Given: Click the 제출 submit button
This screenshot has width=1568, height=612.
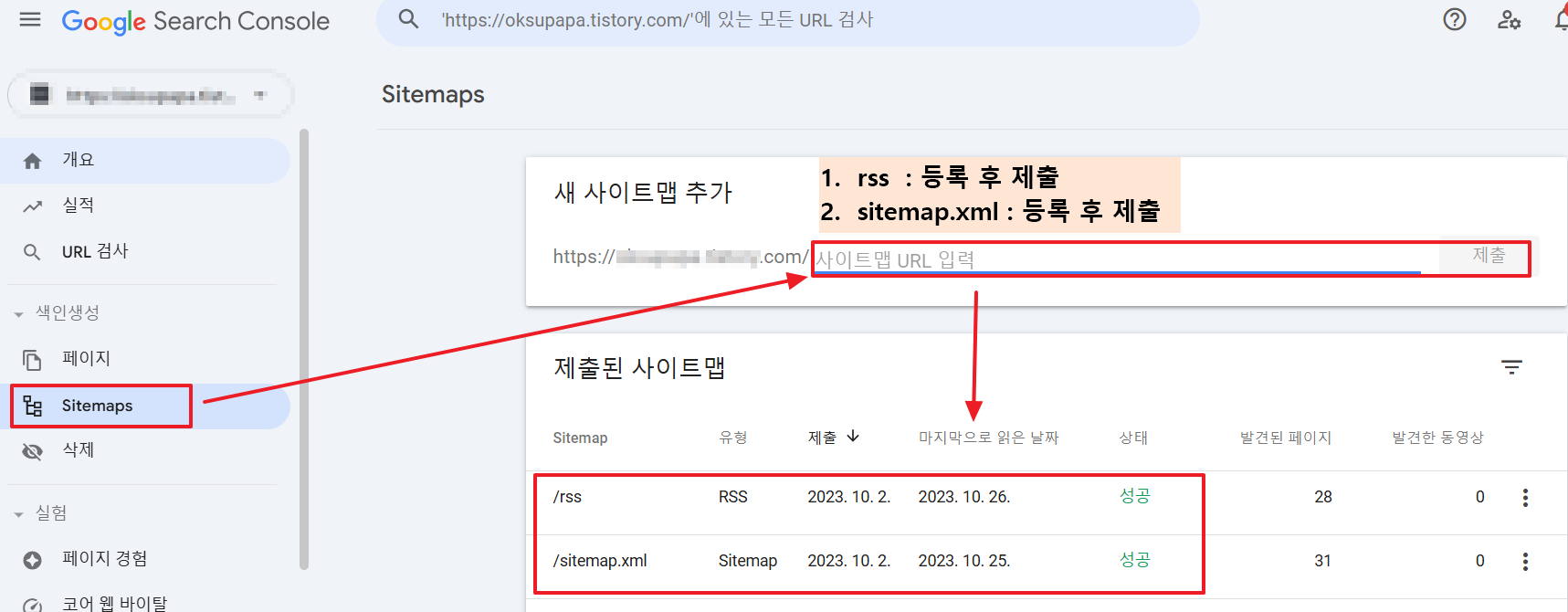Looking at the screenshot, I should point(1489,256).
